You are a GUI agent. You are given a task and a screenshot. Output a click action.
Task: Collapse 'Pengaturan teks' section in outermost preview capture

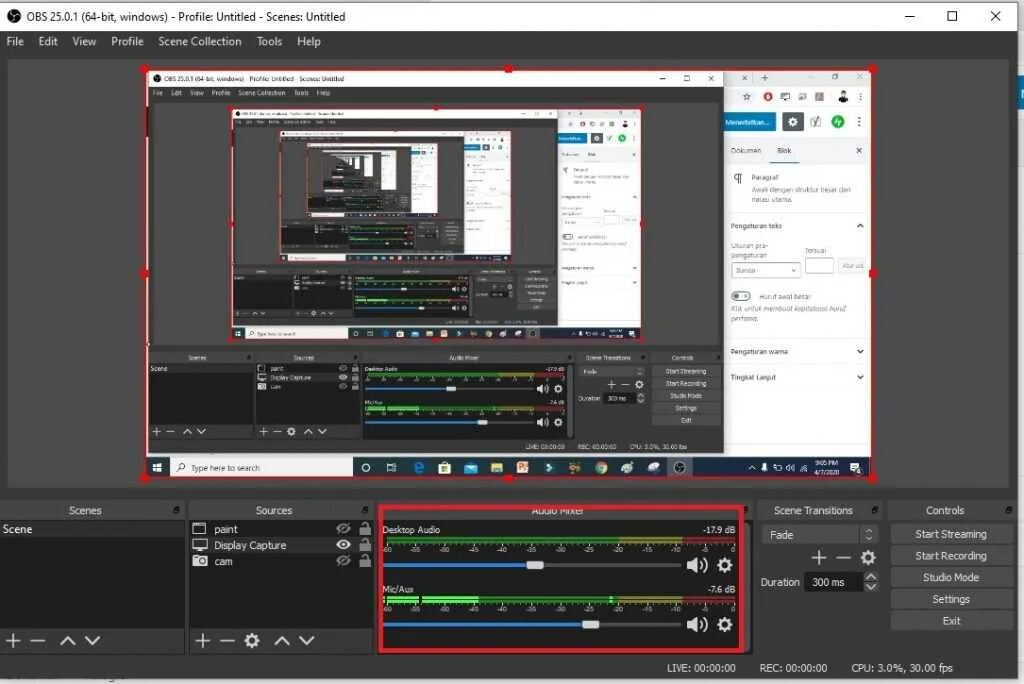860,225
